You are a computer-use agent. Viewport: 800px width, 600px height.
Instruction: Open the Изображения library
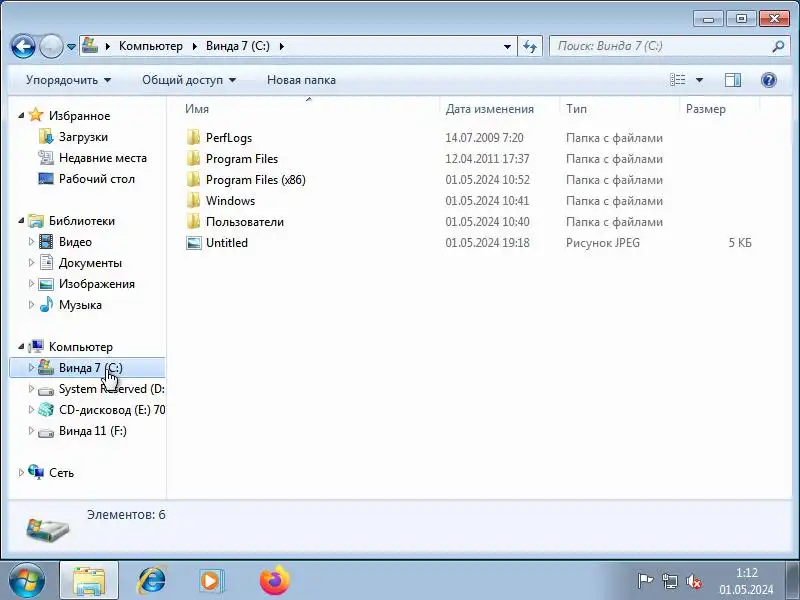[x=96, y=284]
